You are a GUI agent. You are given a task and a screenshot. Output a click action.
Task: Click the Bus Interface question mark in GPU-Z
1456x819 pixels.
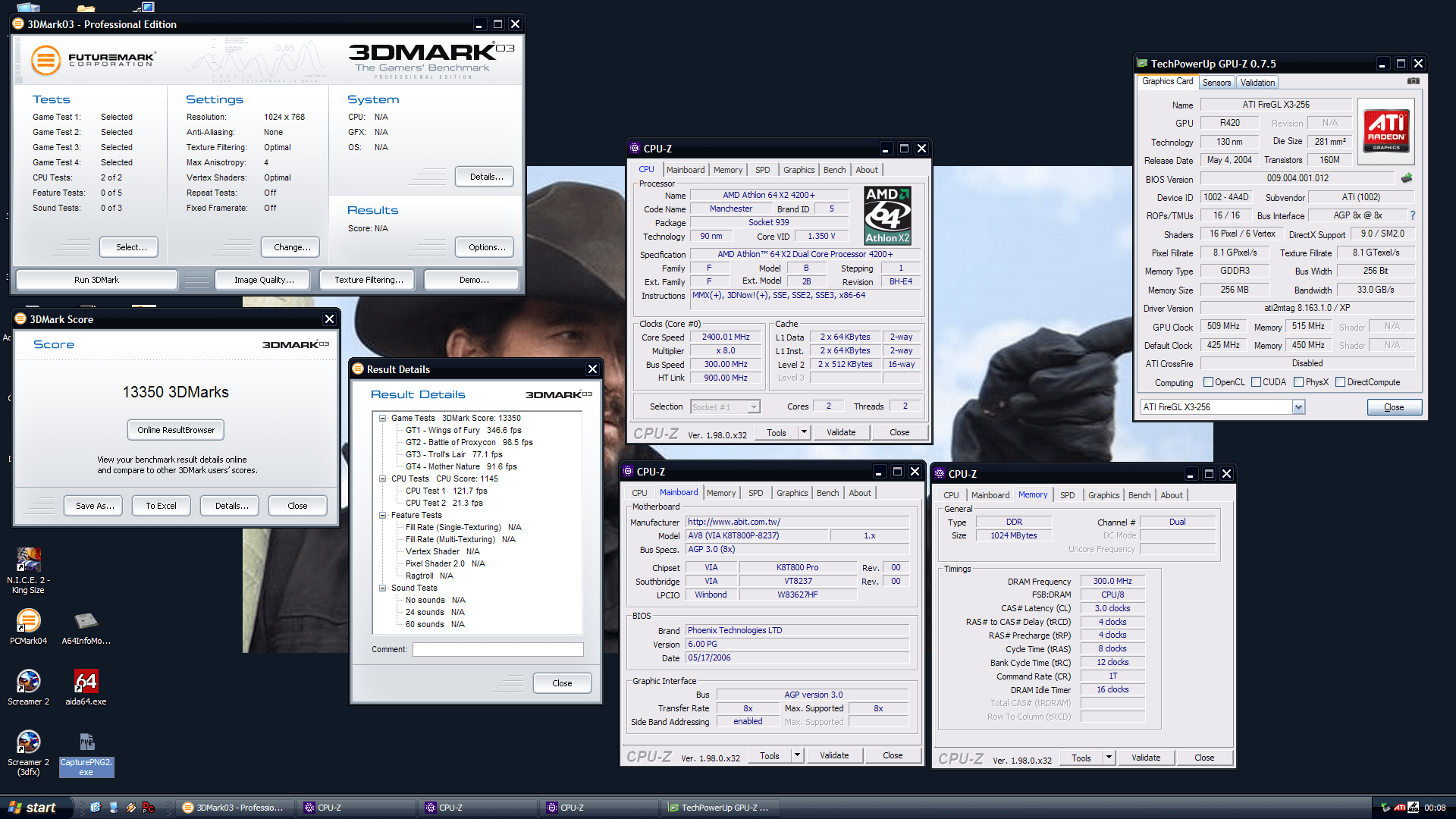[1413, 215]
